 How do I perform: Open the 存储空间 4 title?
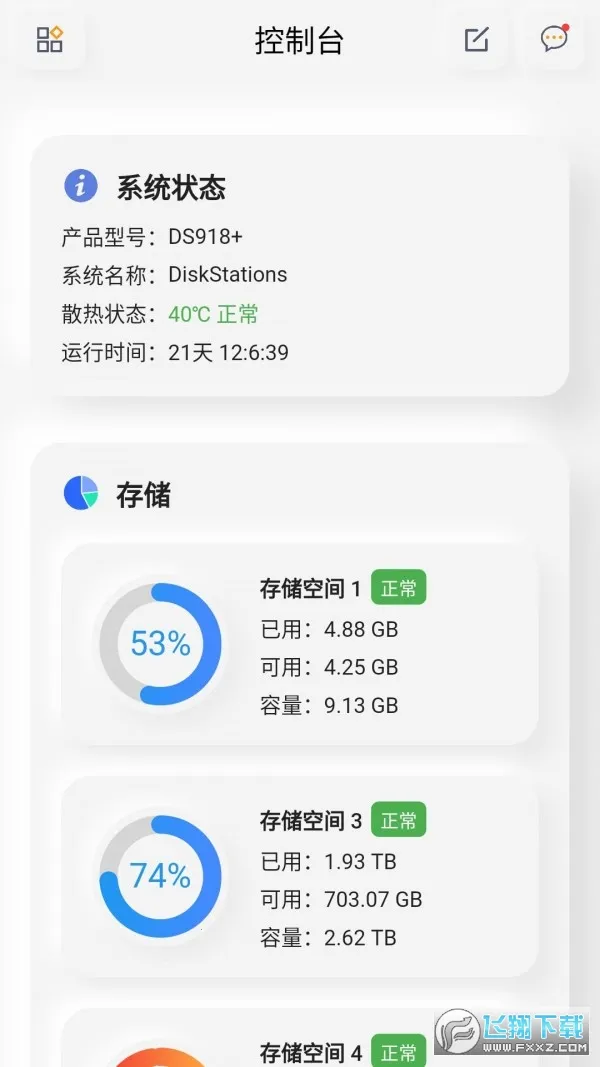pyautogui.click(x=310, y=1053)
